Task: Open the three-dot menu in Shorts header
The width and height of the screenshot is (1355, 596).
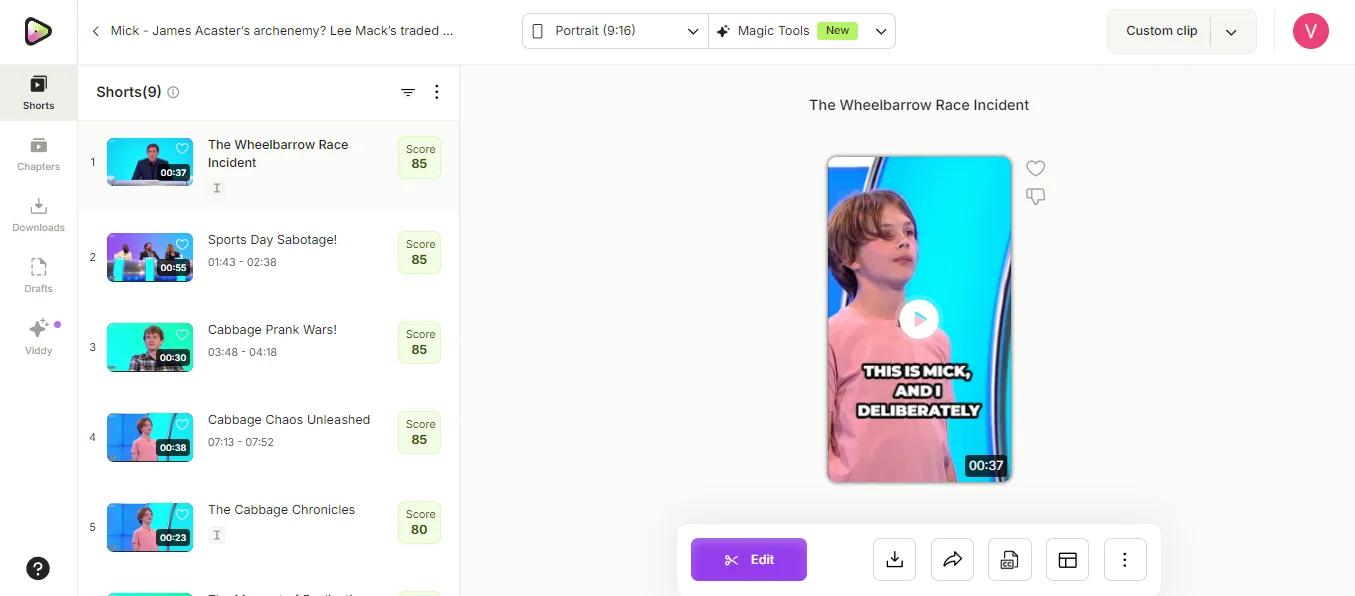Action: pos(436,92)
